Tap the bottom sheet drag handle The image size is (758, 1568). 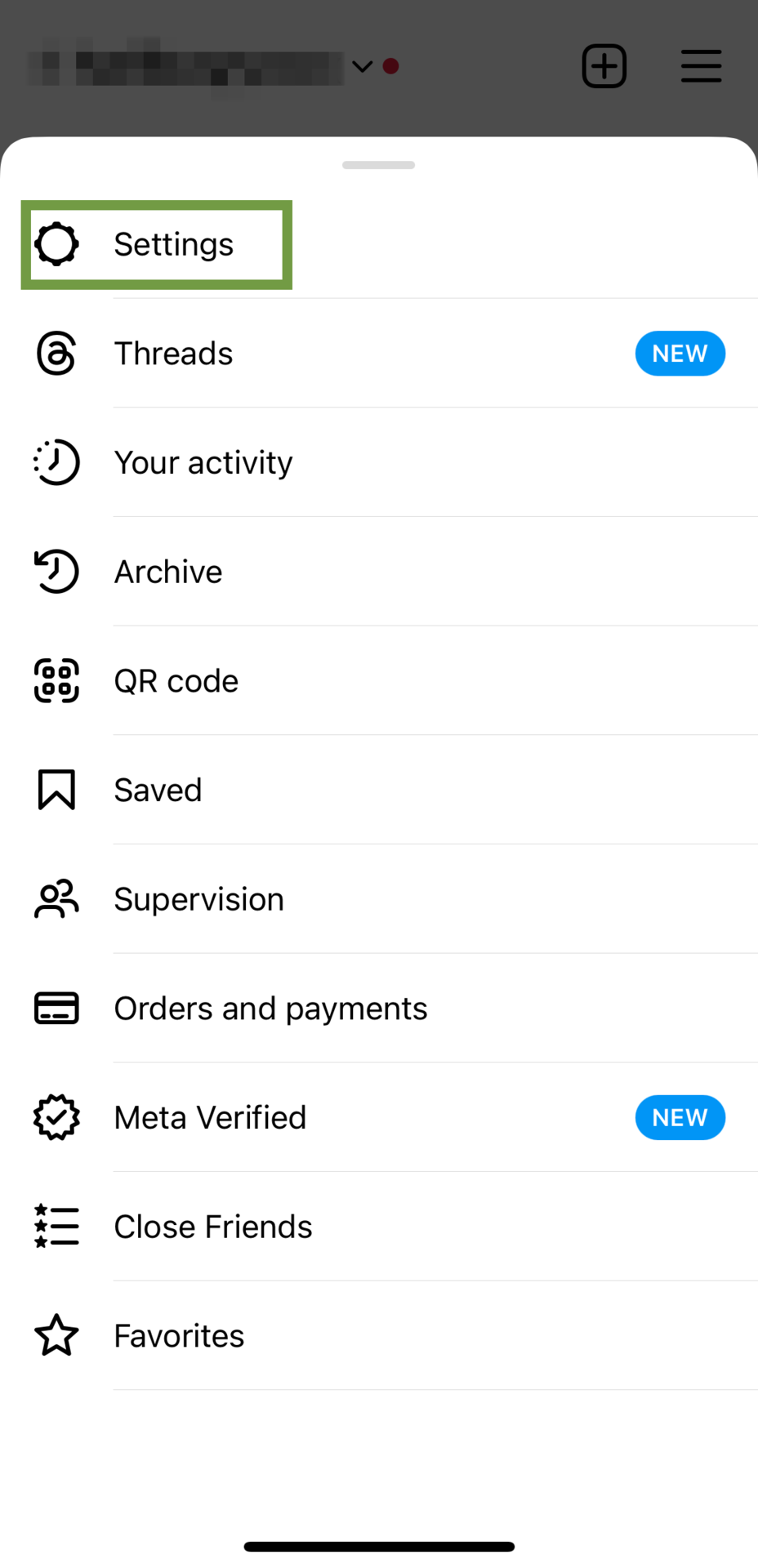pos(378,165)
